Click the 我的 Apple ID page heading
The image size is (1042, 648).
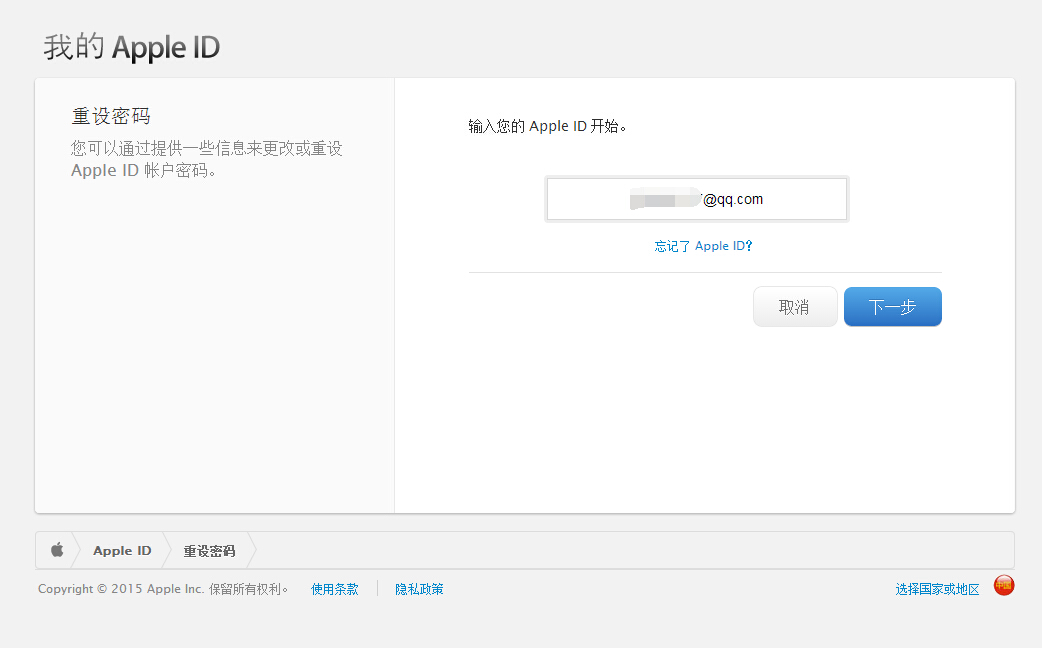tap(131, 46)
